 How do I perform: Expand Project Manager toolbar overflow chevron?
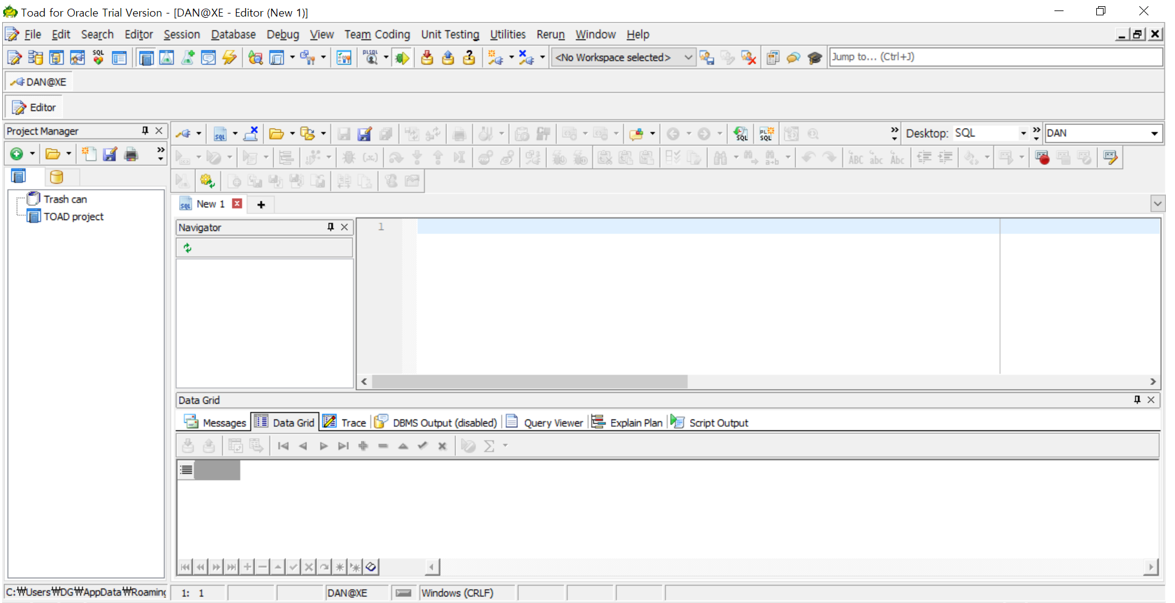click(x=160, y=154)
